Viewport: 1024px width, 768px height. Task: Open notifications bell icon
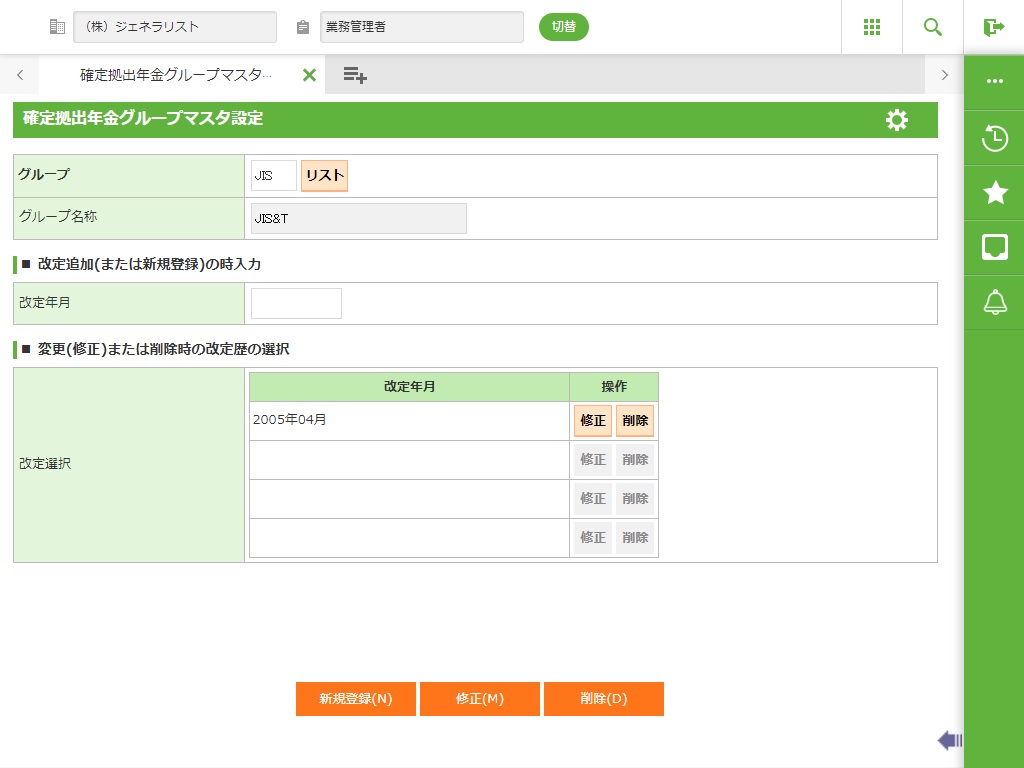994,302
